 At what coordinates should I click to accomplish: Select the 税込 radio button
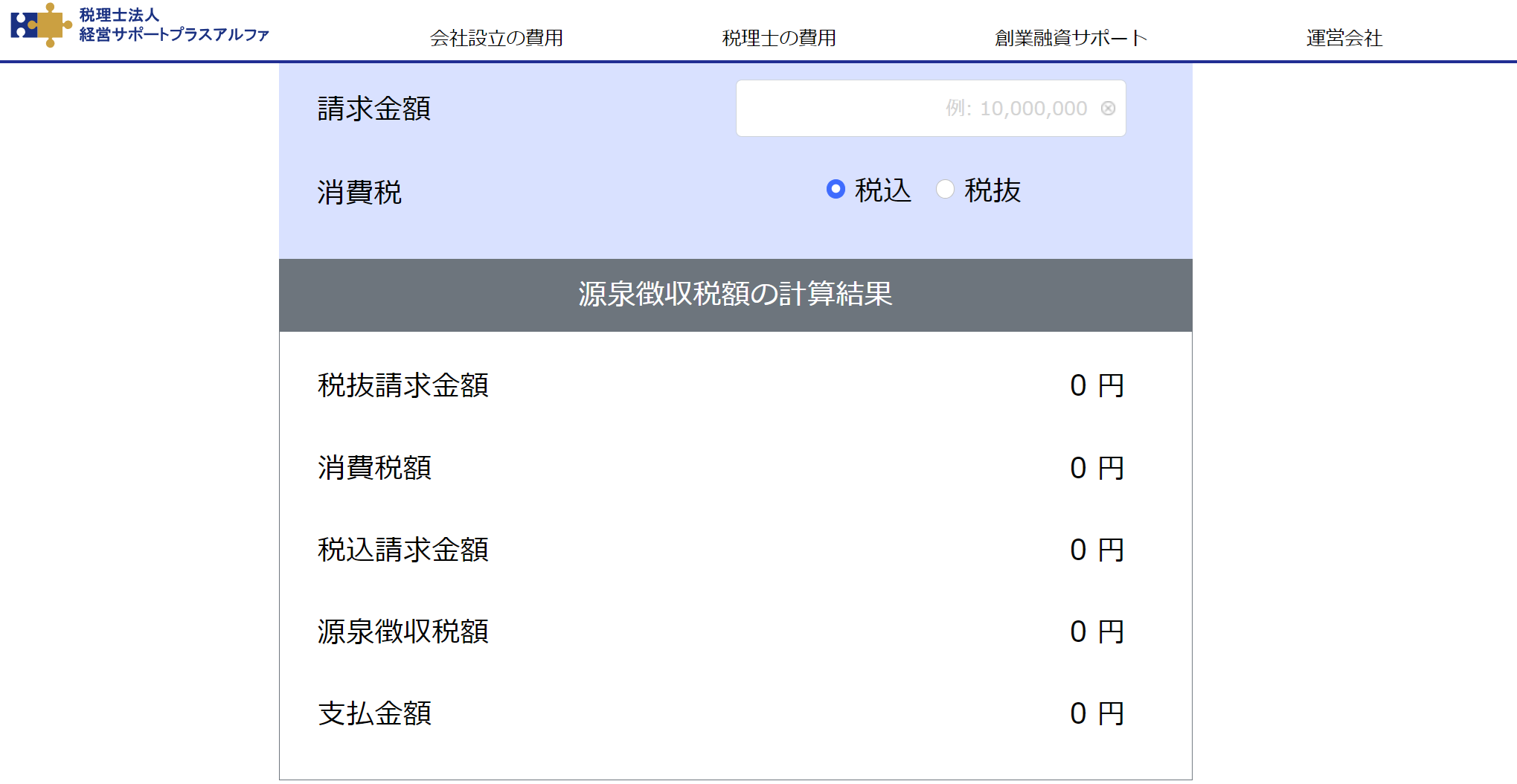836,190
